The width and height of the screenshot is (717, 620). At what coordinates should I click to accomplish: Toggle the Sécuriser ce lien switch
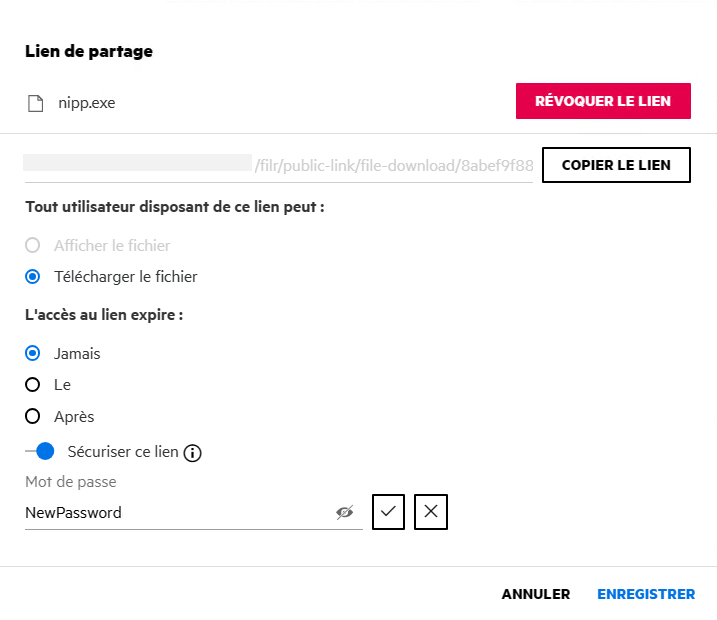pos(40,452)
